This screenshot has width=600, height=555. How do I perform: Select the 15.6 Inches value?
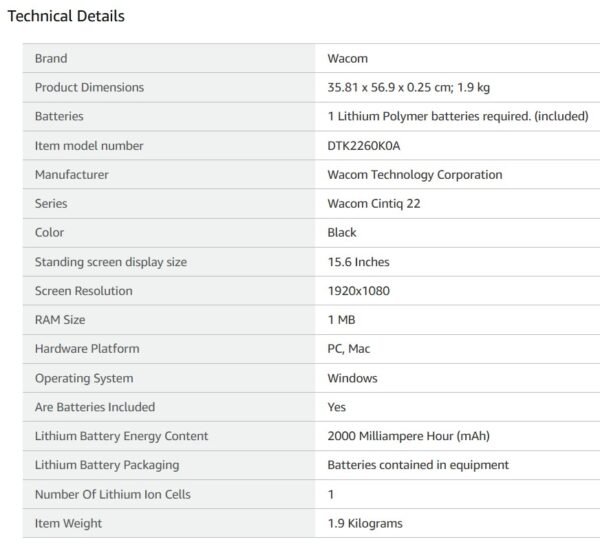tap(358, 262)
